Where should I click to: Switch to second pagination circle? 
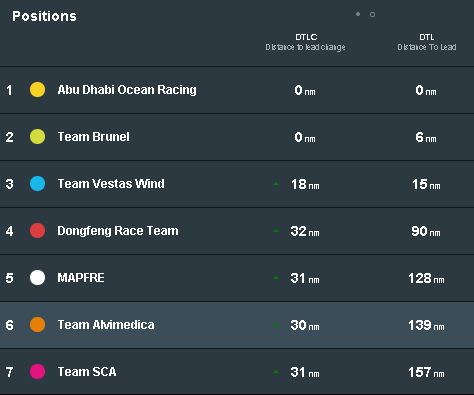pos(372,14)
